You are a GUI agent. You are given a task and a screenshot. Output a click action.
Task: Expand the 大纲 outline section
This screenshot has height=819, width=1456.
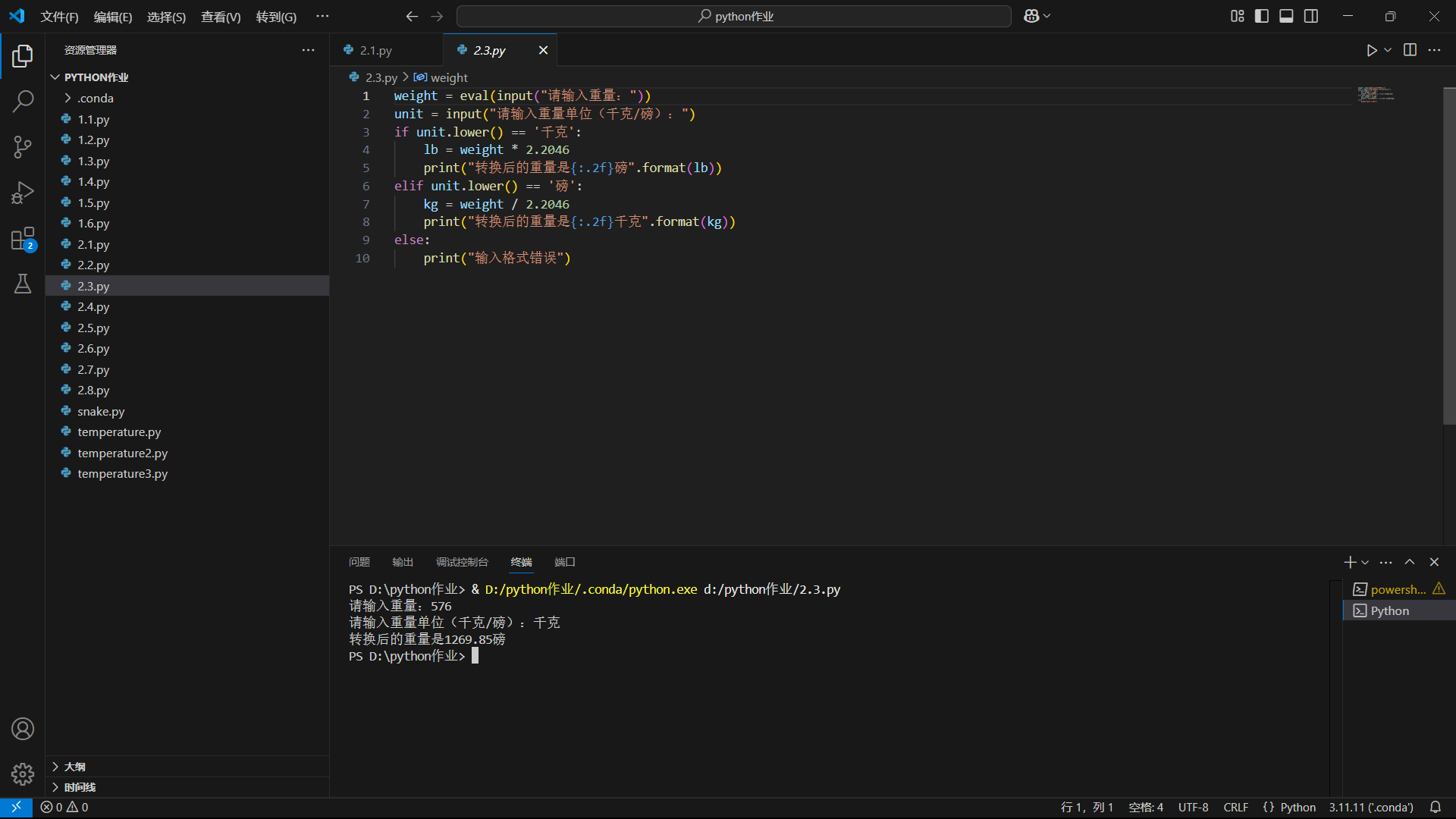point(74,767)
